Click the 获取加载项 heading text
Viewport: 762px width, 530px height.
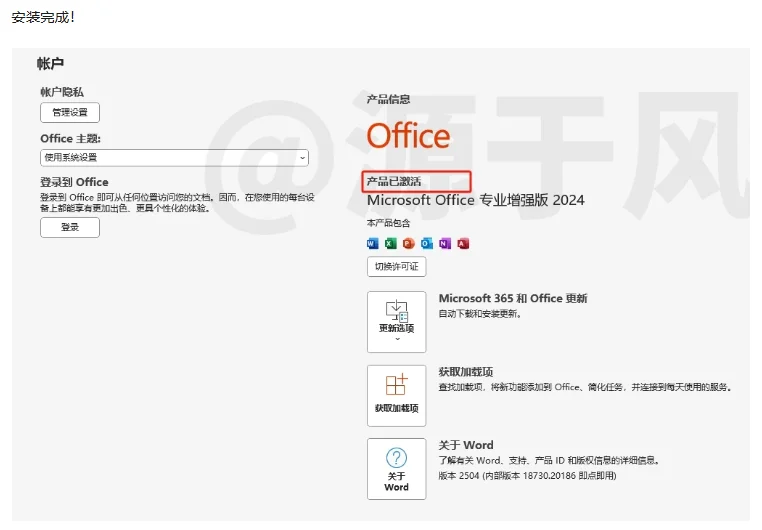coord(466,372)
